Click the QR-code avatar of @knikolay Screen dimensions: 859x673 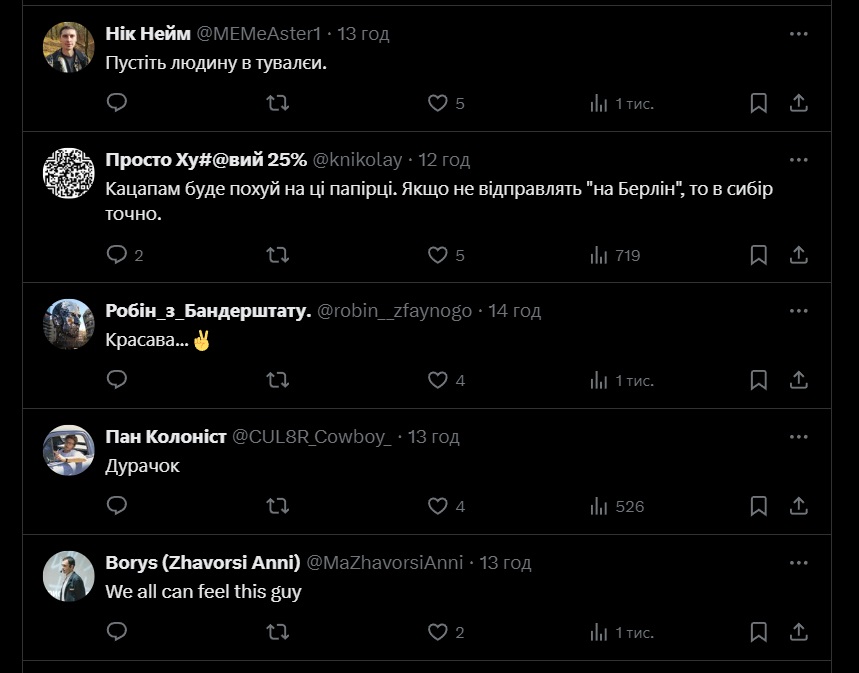coord(69,174)
